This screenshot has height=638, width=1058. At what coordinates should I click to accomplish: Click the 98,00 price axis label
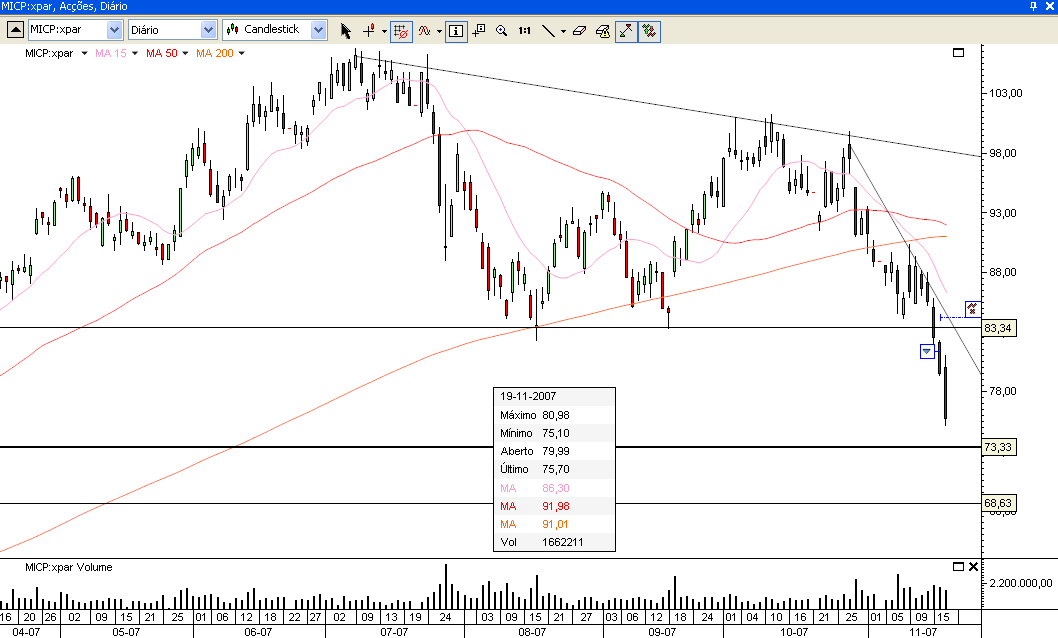coord(1003,153)
